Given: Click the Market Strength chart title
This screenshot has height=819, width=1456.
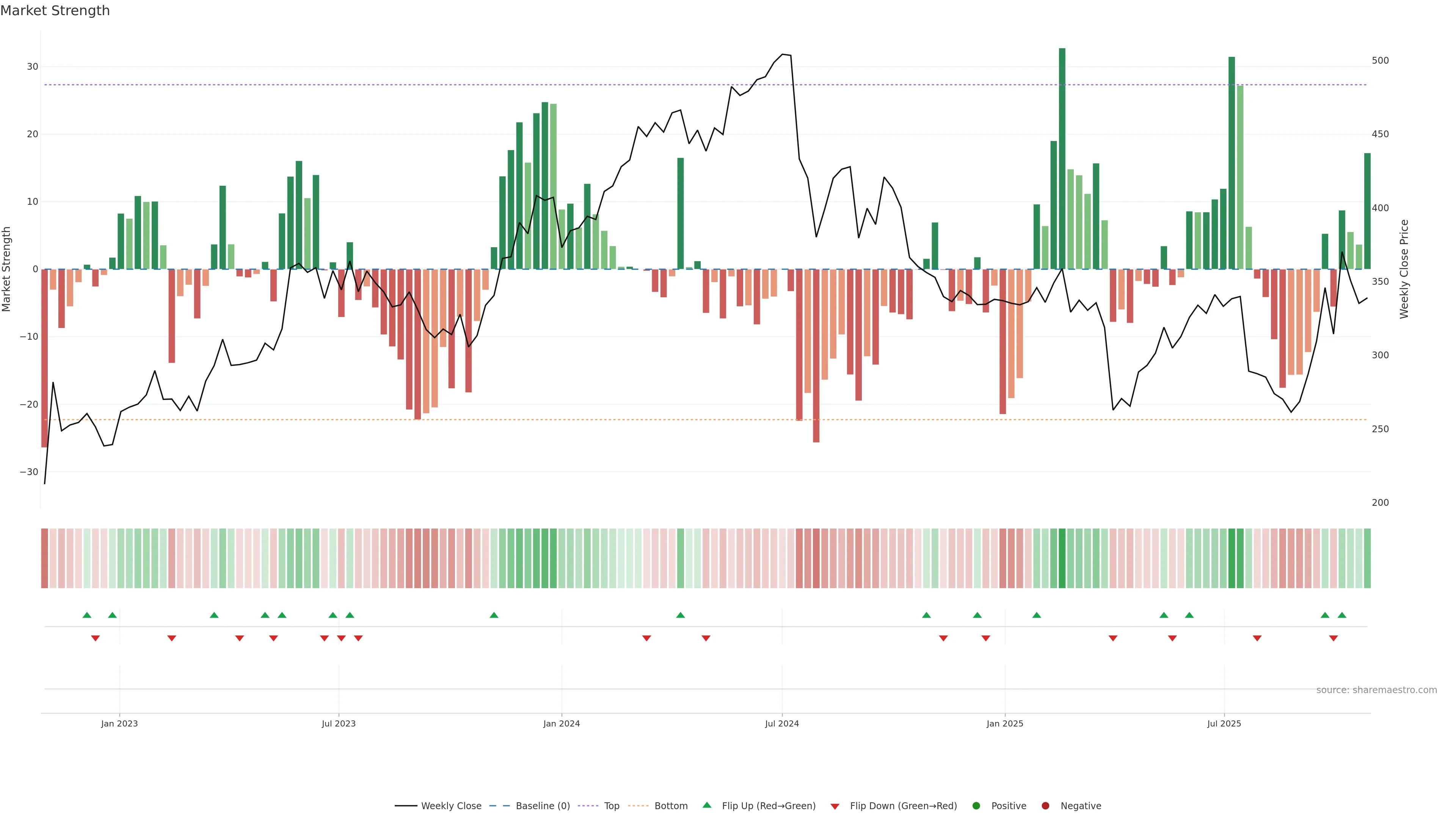Looking at the screenshot, I should [x=55, y=11].
